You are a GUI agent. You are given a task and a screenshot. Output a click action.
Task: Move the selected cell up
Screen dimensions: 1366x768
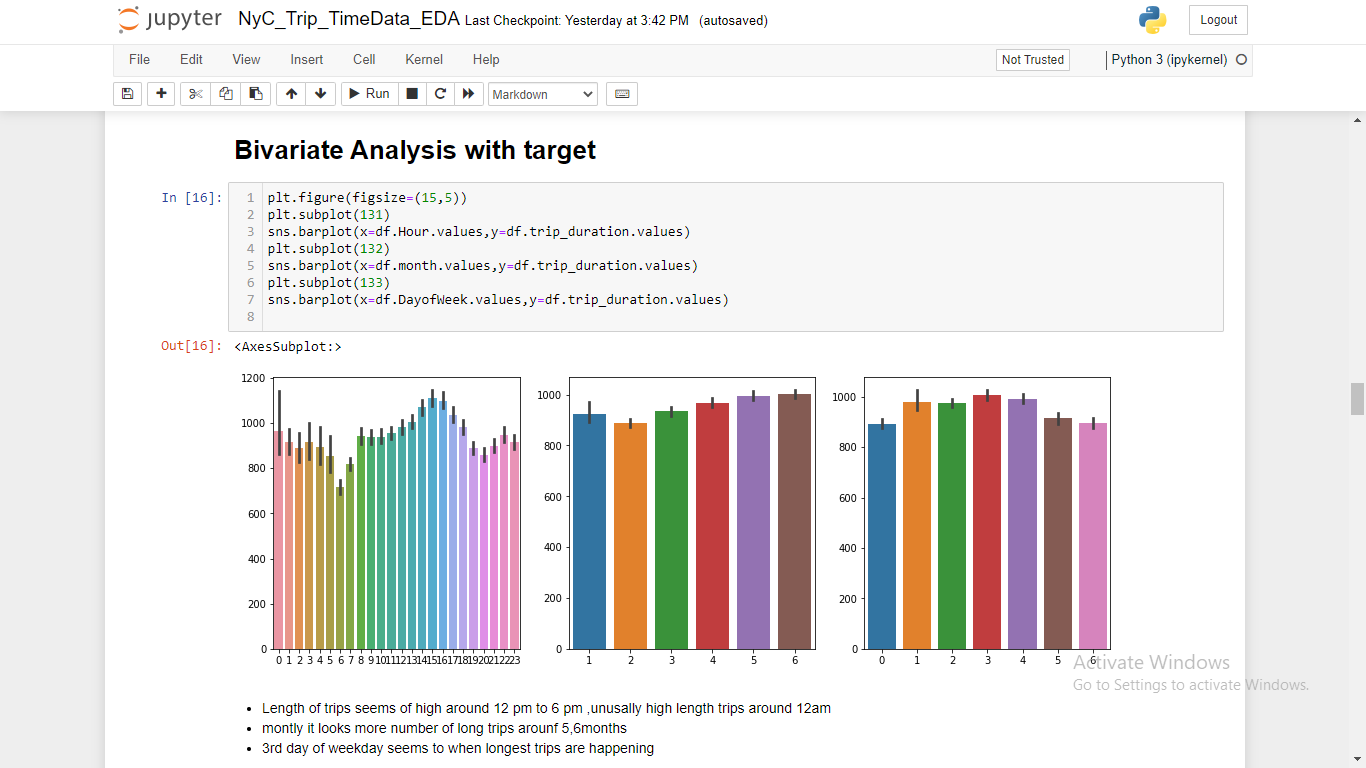pos(291,93)
